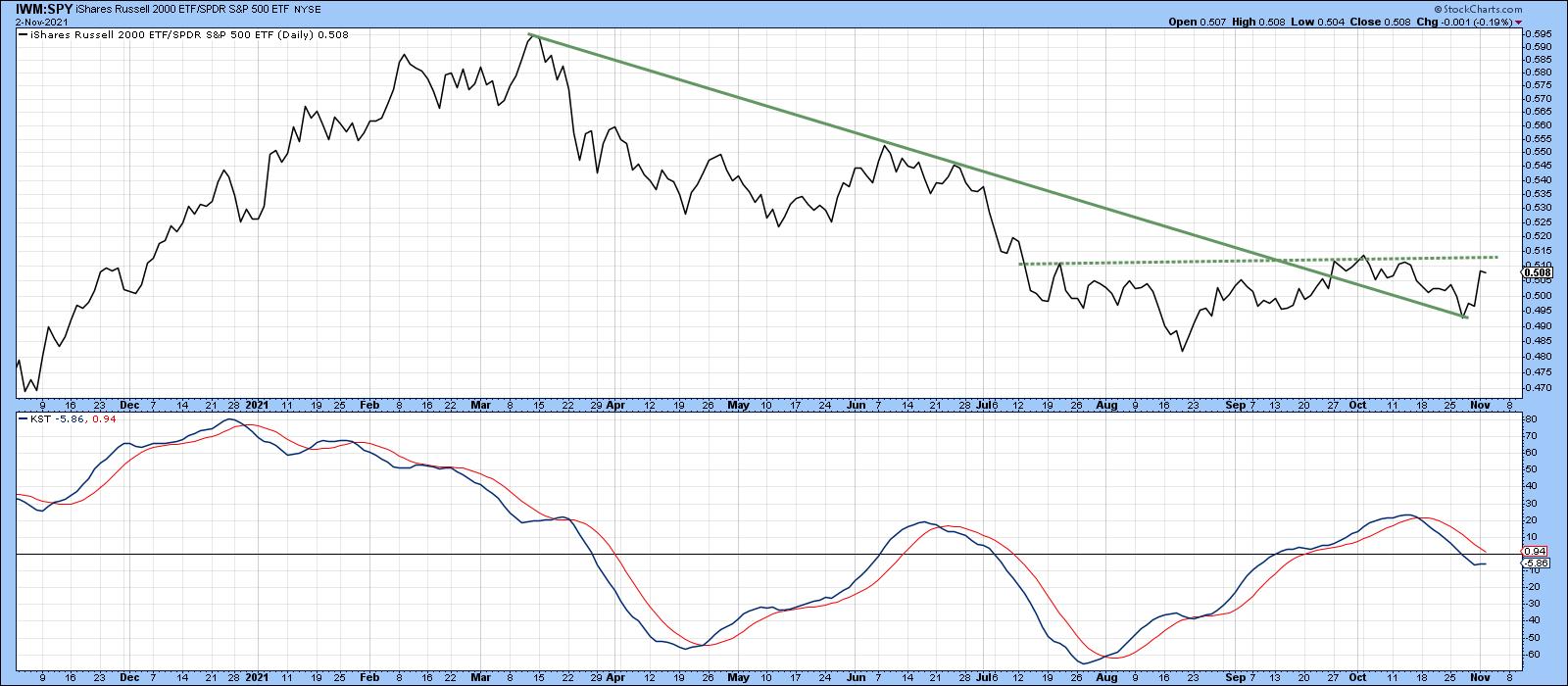The width and height of the screenshot is (1568, 686).
Task: Click the 50 label on KST axis
Action: click(x=1532, y=469)
